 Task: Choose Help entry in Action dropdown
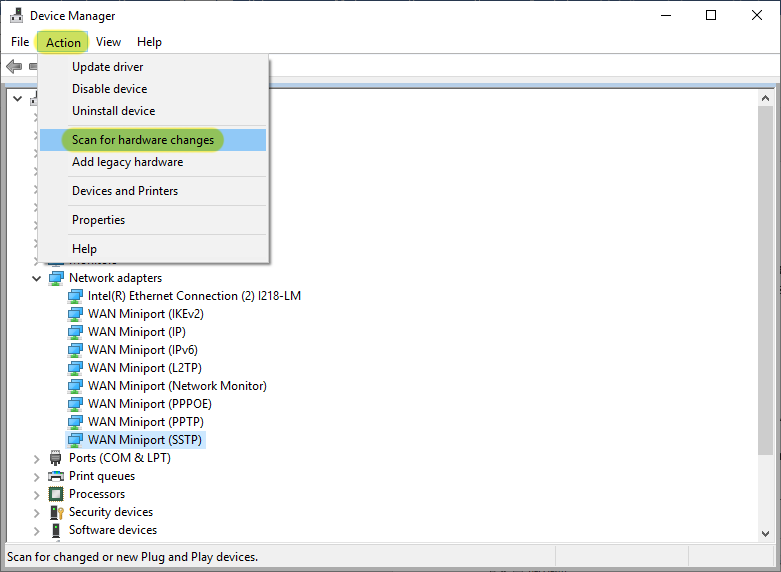coord(153,249)
